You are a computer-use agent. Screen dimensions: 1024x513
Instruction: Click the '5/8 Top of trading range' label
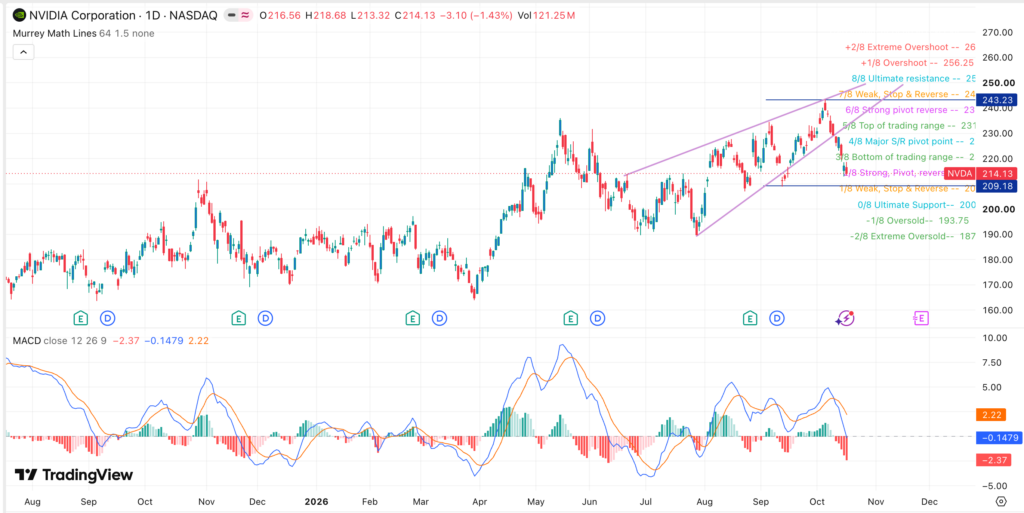pos(909,126)
